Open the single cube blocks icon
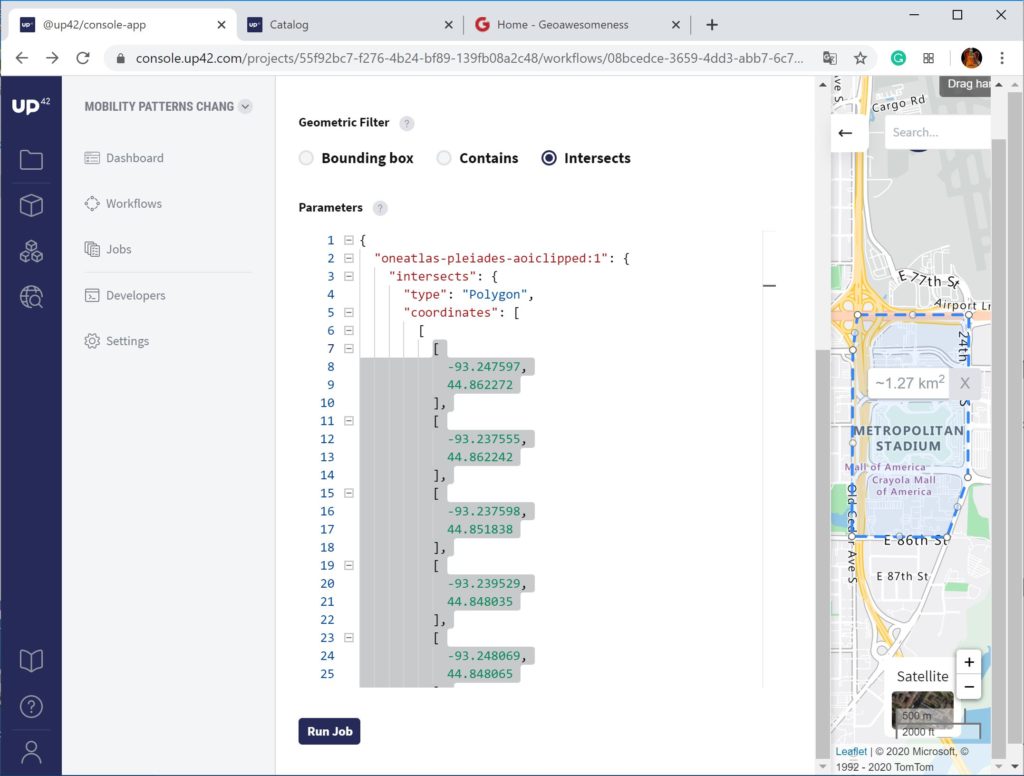The width and height of the screenshot is (1024, 776). 31,205
